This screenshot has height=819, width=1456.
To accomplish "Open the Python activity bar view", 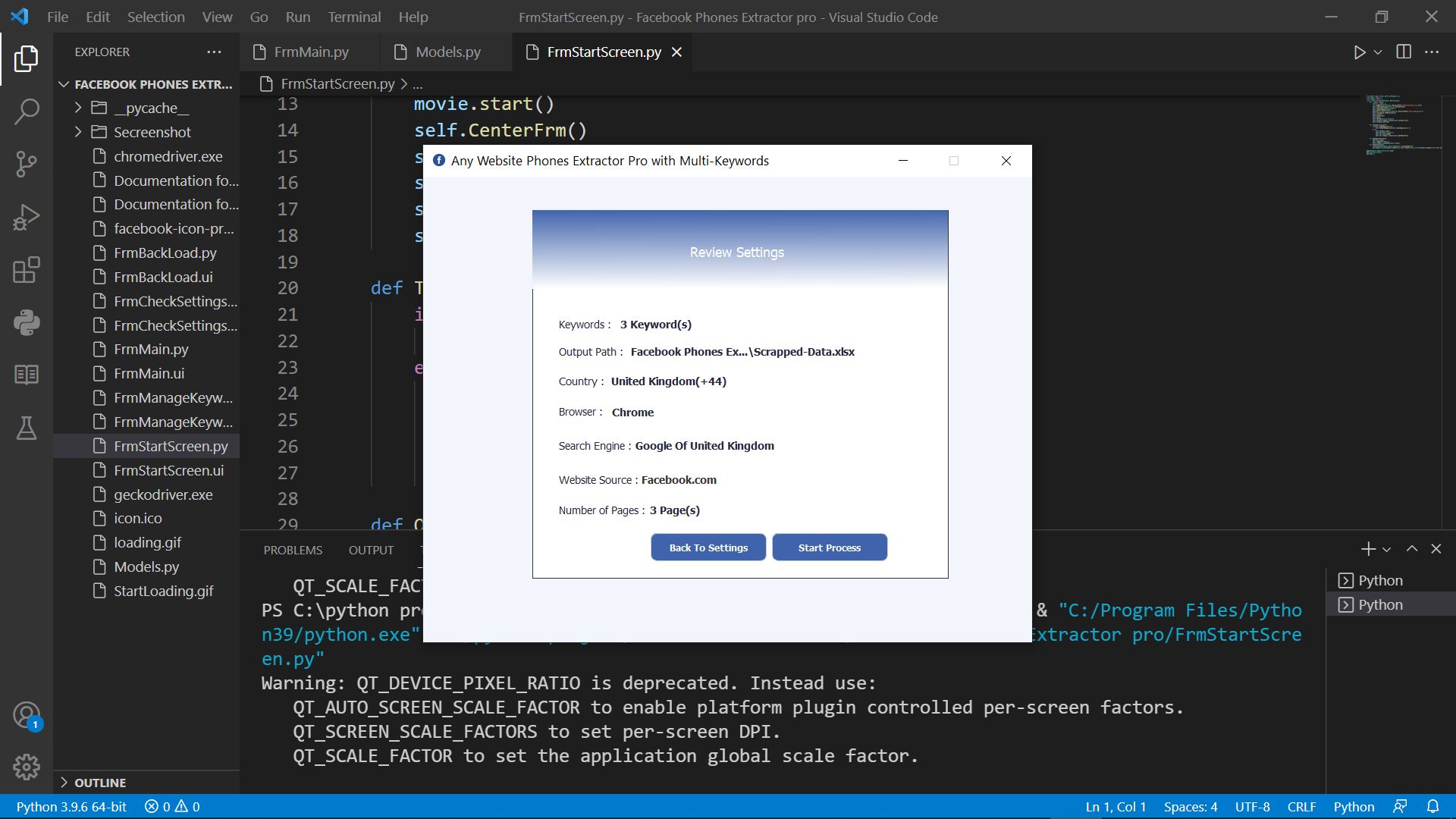I will tap(27, 323).
